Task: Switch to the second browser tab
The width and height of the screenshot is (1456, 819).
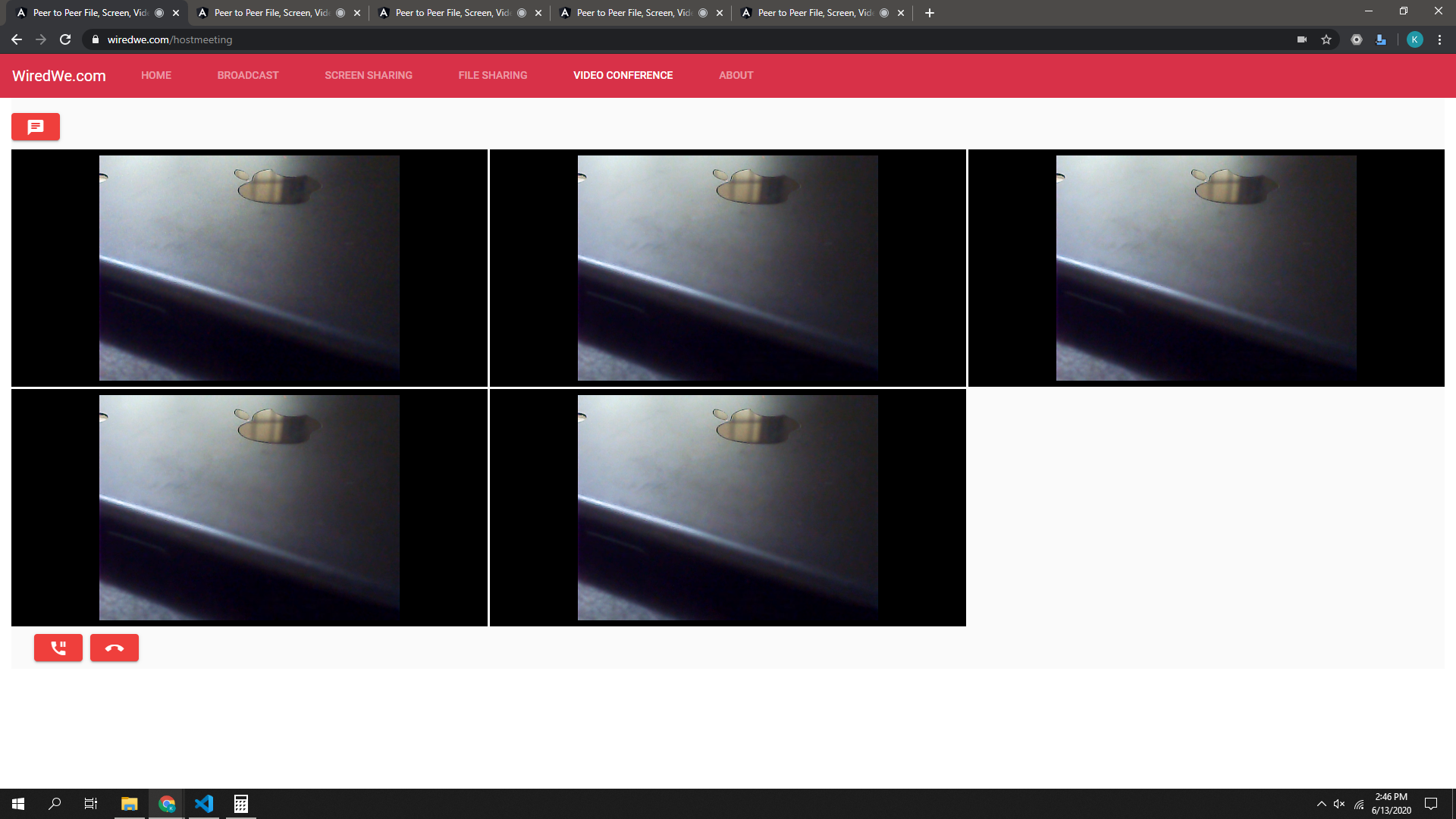Action: pyautogui.click(x=271, y=13)
